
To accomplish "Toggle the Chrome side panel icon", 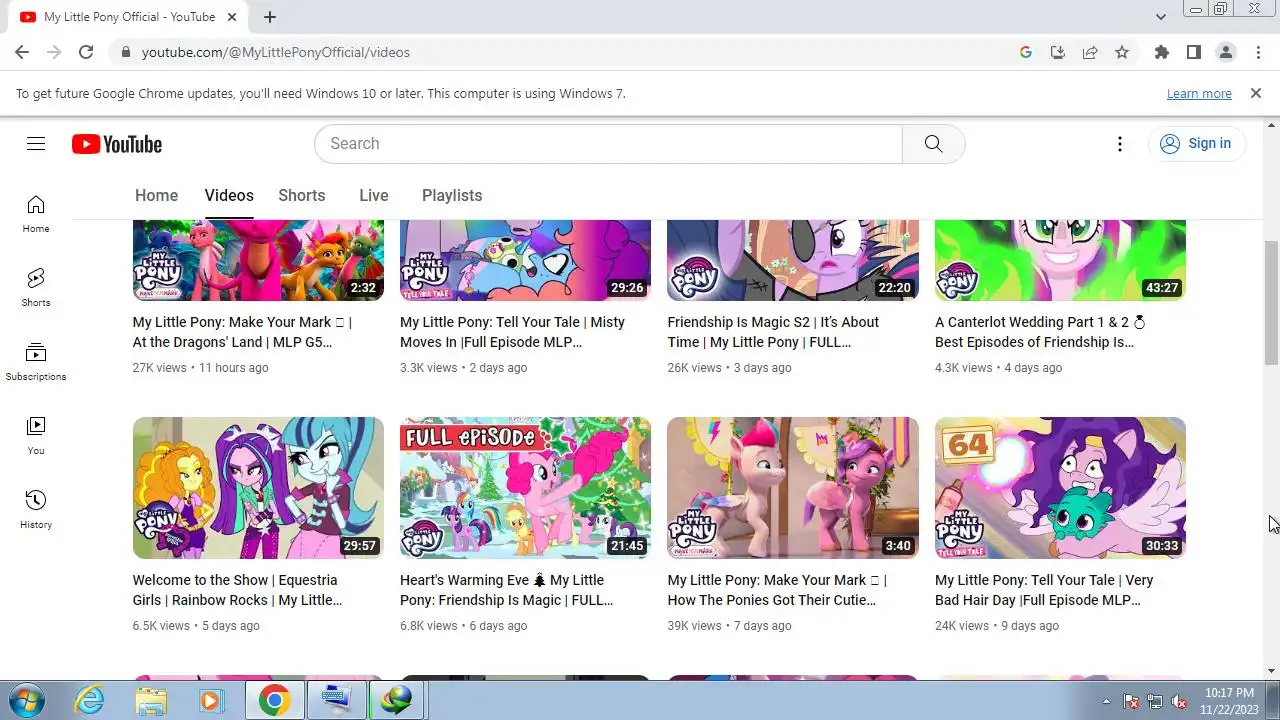I will [x=1193, y=52].
